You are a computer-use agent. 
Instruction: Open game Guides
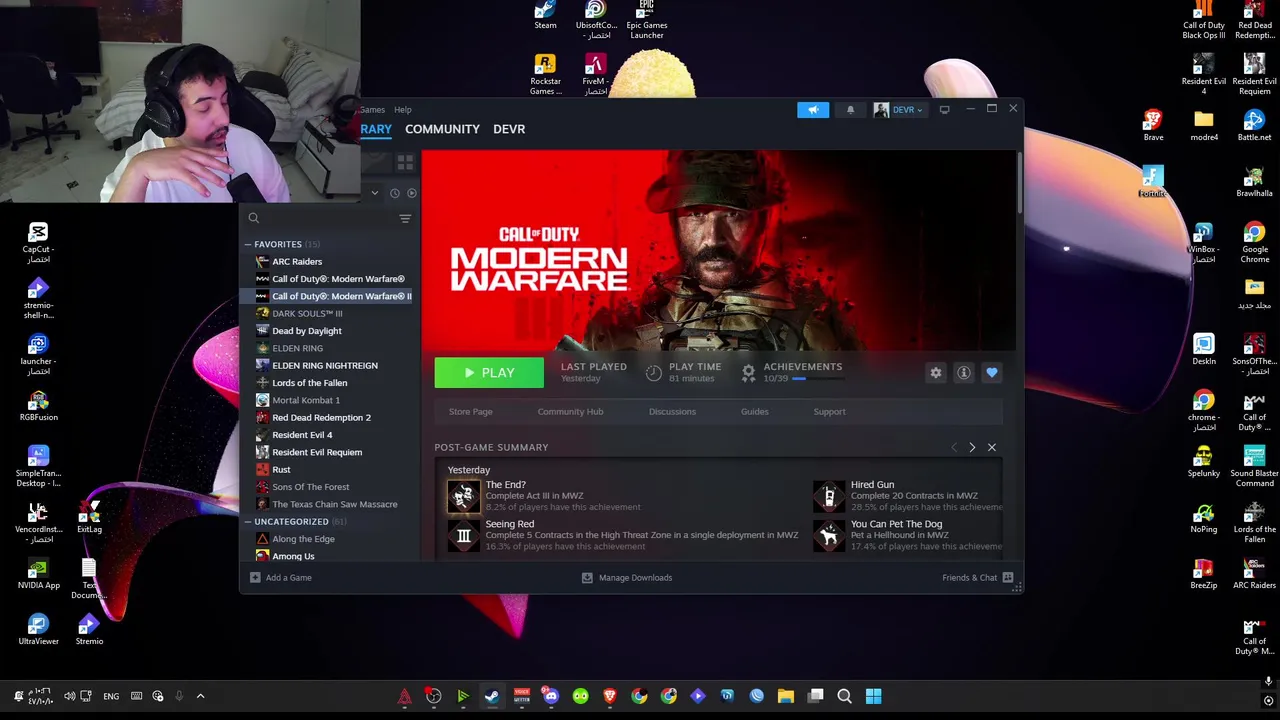(754, 411)
